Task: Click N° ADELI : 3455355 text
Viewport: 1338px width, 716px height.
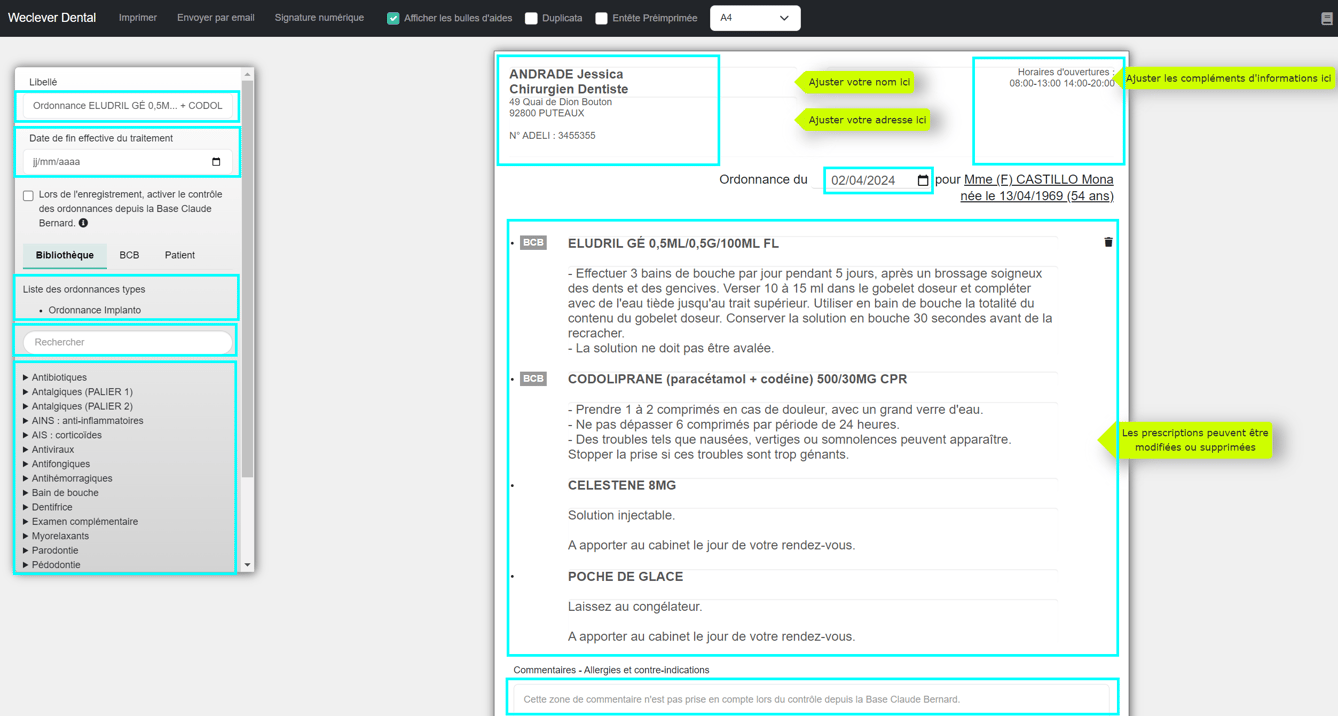Action: (552, 136)
